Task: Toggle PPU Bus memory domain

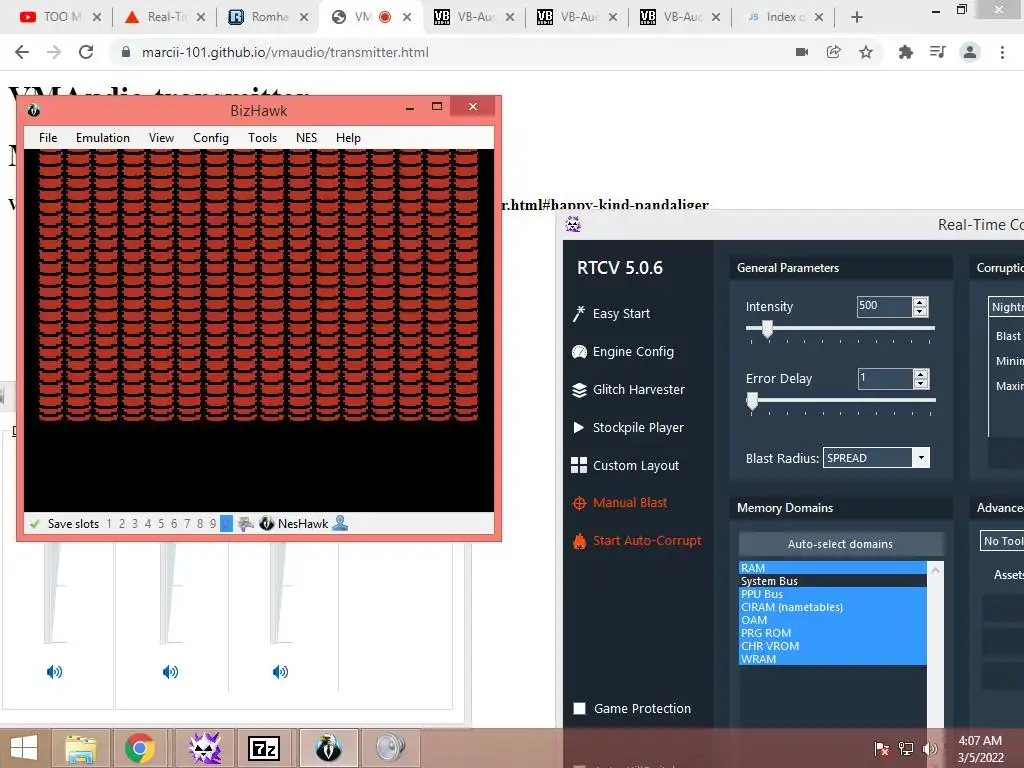Action: (833, 594)
